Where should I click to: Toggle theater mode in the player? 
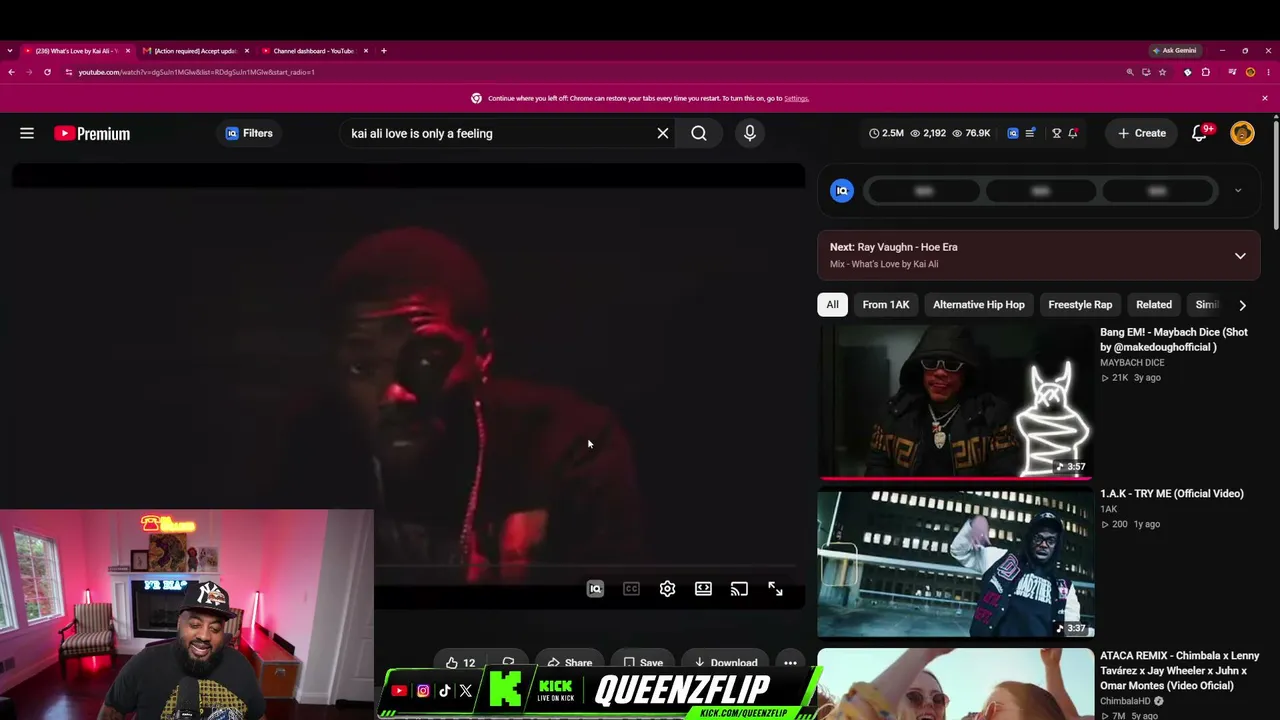point(703,589)
